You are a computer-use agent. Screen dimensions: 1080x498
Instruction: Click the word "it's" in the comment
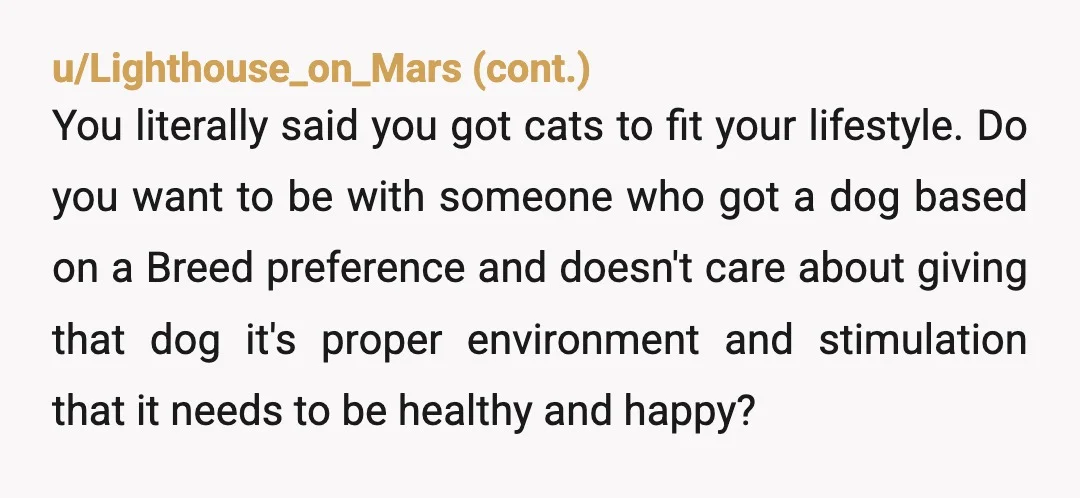(271, 339)
